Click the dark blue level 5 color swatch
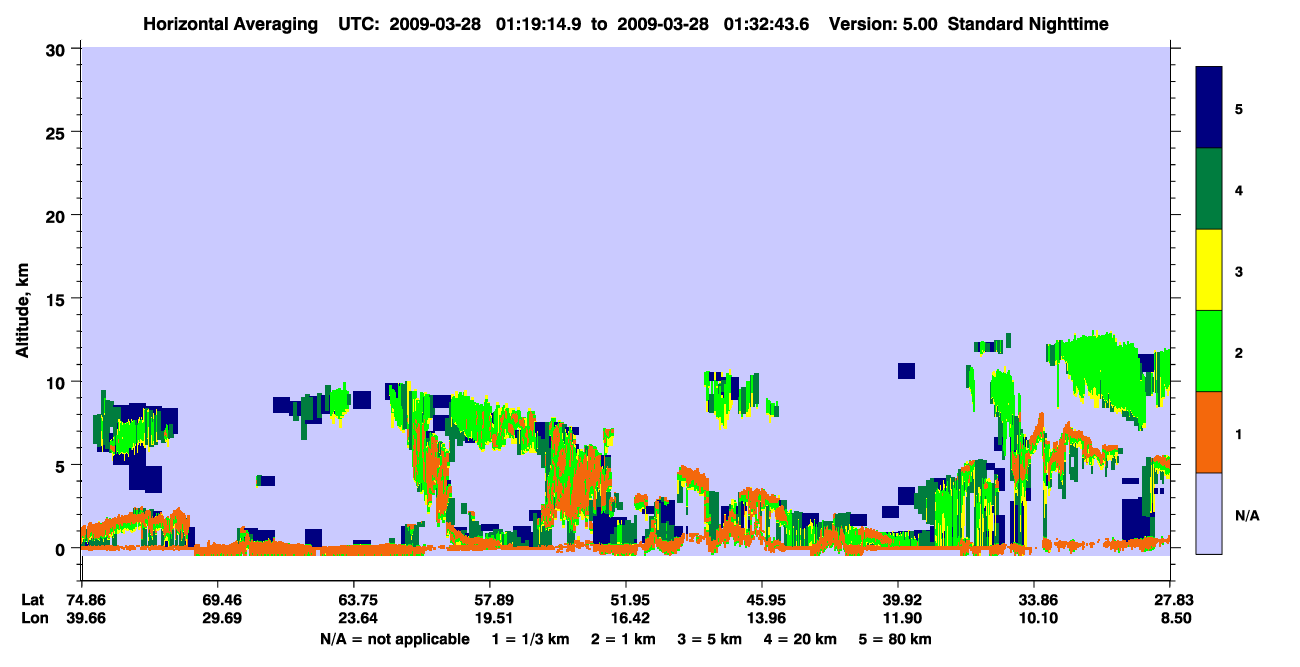The width and height of the screenshot is (1300, 667). 1209,108
